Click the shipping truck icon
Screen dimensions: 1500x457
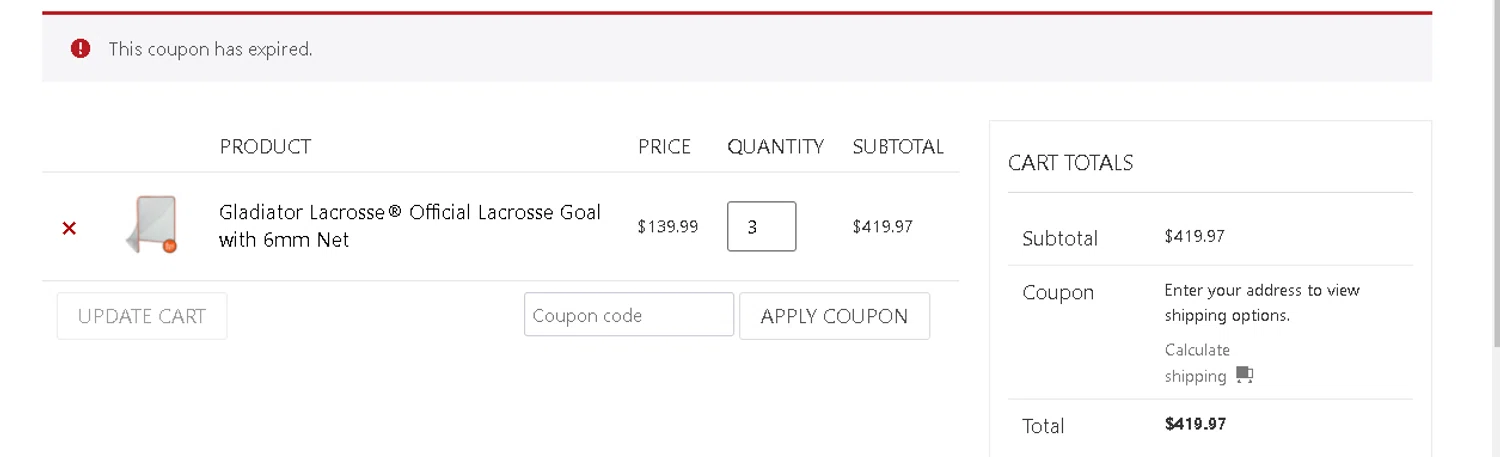[1244, 375]
